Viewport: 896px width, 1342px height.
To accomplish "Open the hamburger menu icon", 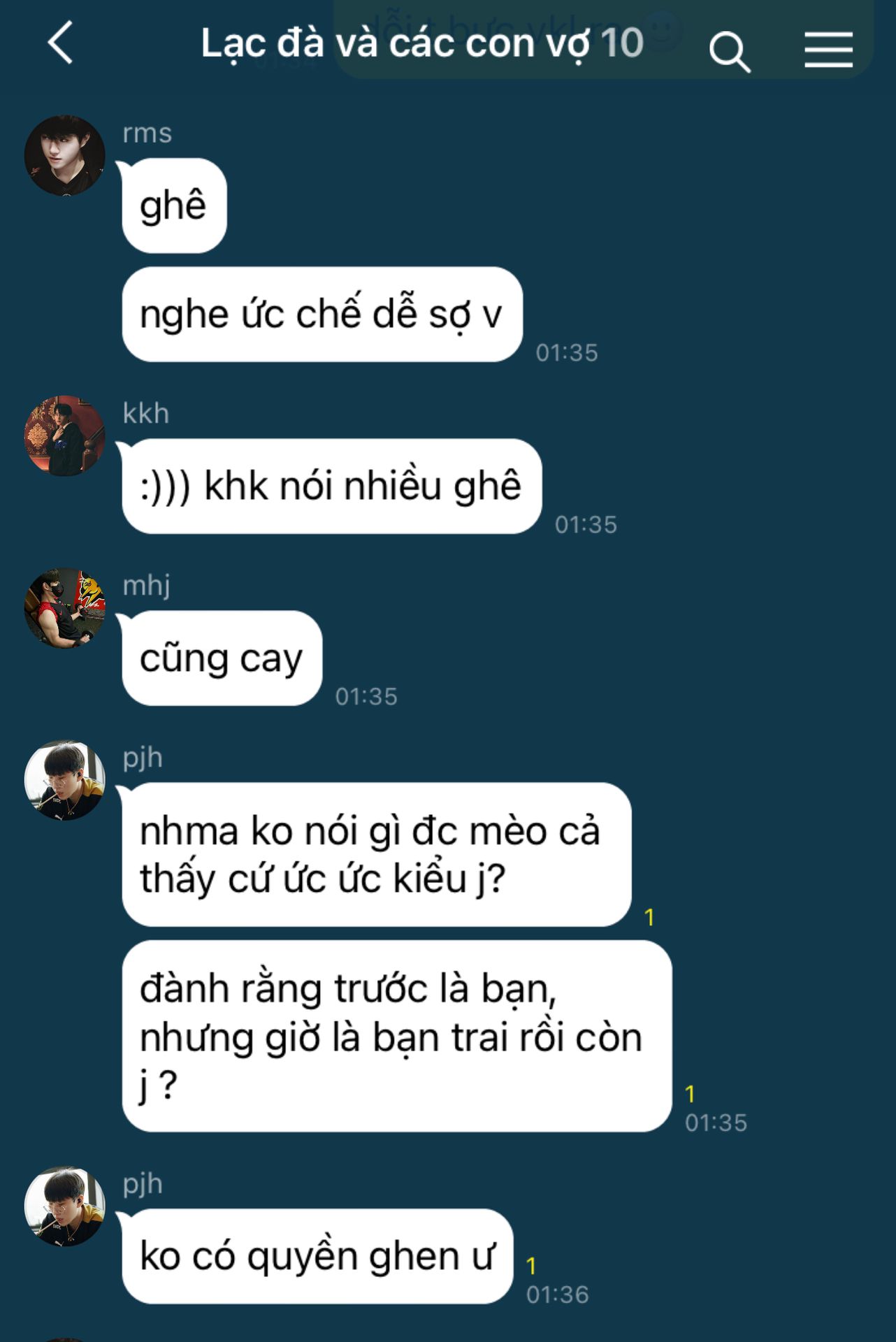I will click(828, 50).
